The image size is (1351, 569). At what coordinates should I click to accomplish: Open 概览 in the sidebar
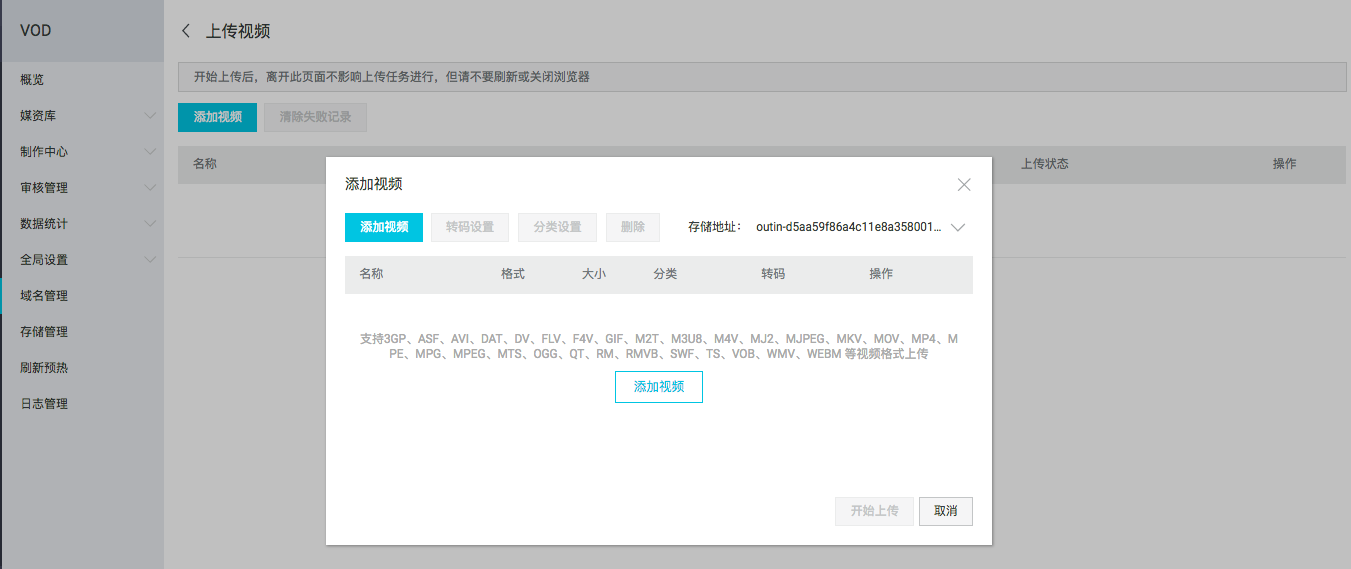32,80
